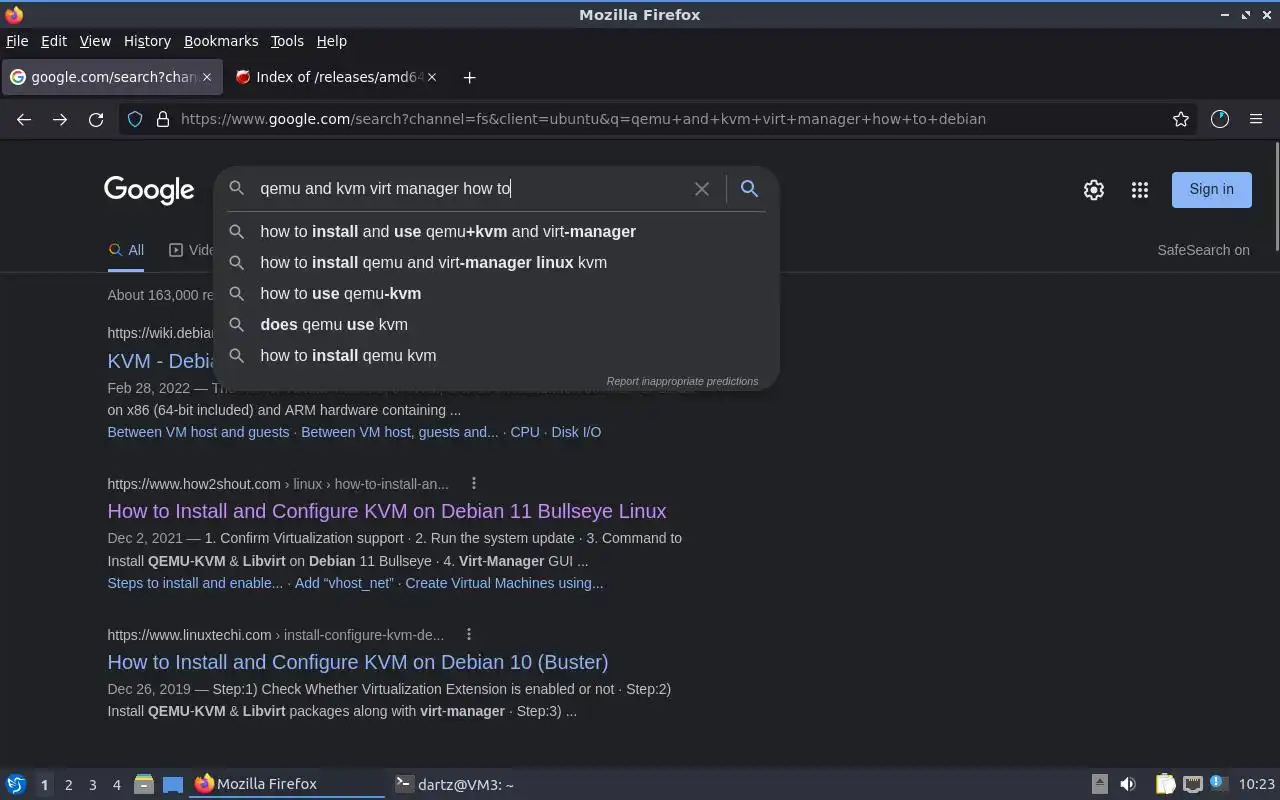Image resolution: width=1280 pixels, height=800 pixels.
Task: Reload the current page
Action: [96, 119]
